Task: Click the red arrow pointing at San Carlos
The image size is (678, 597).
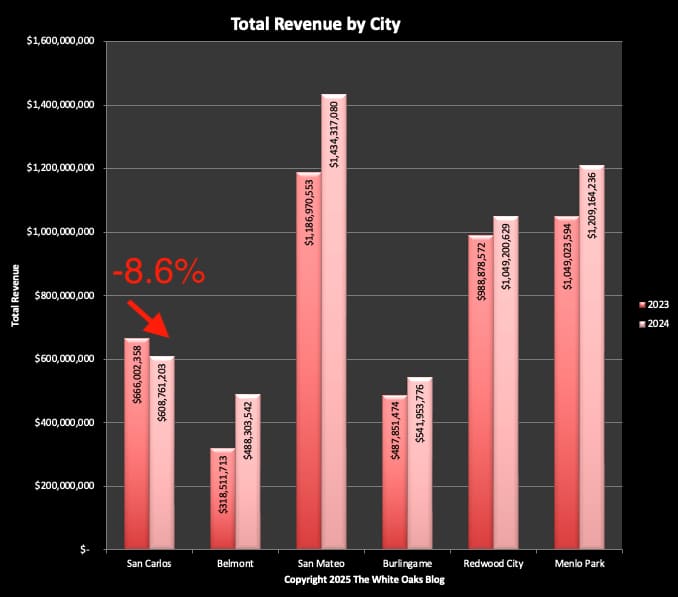Action: point(150,323)
